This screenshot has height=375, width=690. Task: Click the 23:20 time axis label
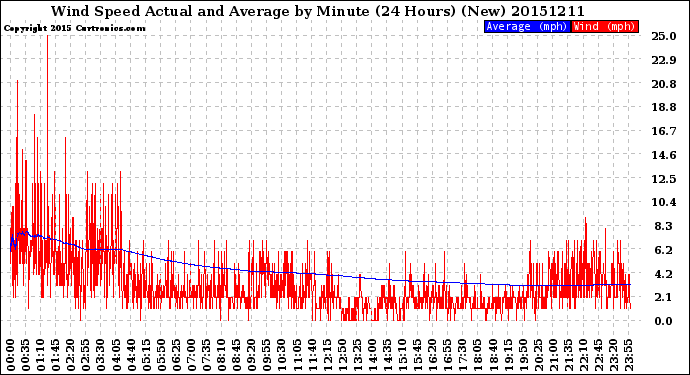coord(614,355)
